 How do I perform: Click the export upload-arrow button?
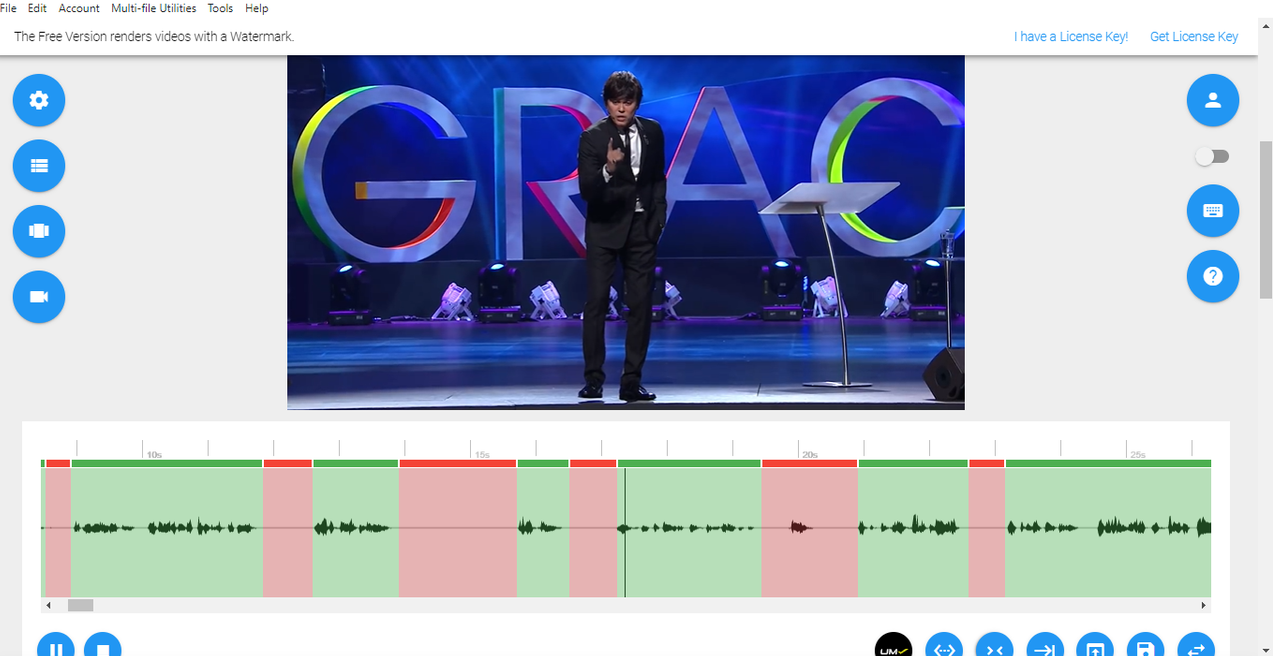(1095, 645)
